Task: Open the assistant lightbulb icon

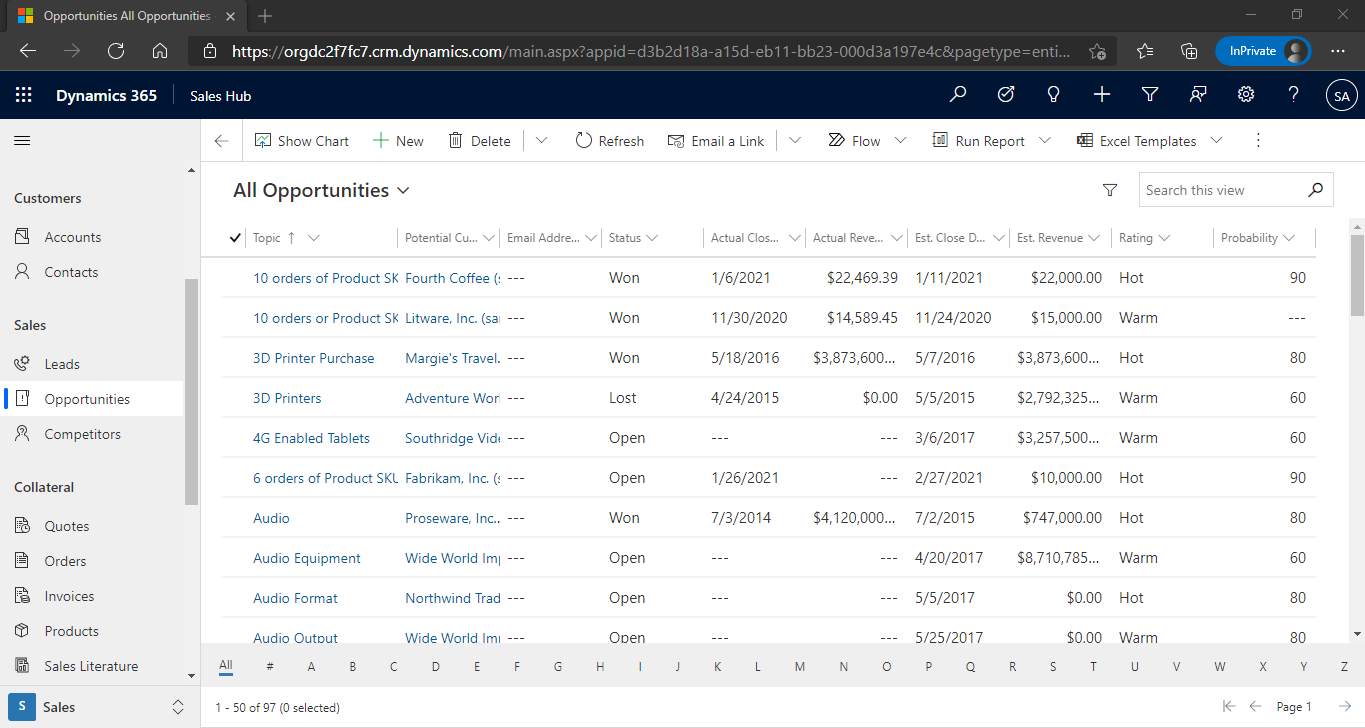Action: pos(1053,94)
